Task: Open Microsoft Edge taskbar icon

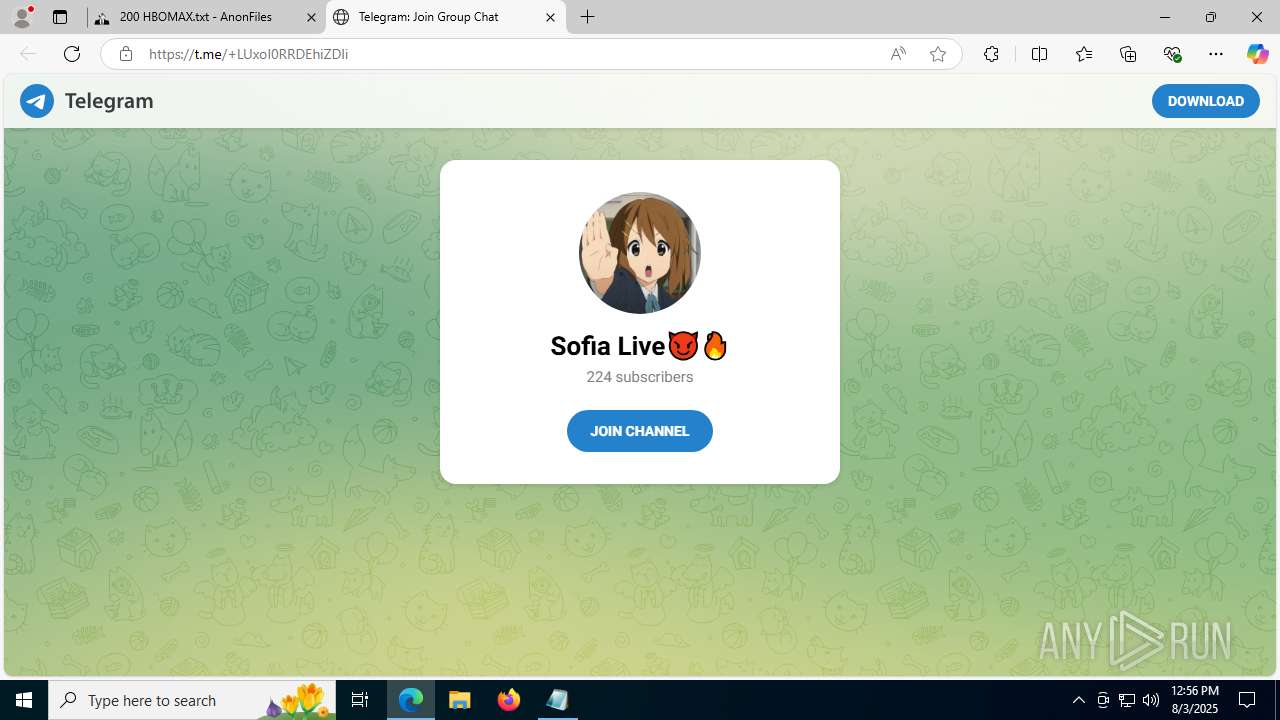Action: (x=411, y=700)
